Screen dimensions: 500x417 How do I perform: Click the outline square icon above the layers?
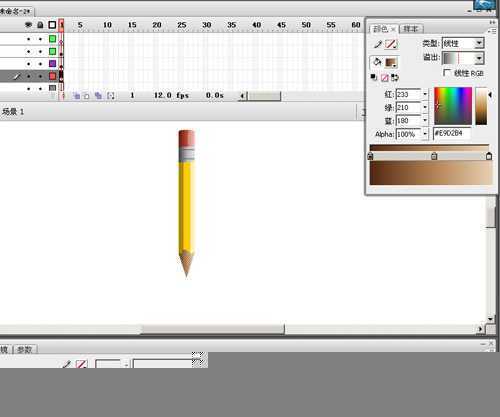coord(52,25)
